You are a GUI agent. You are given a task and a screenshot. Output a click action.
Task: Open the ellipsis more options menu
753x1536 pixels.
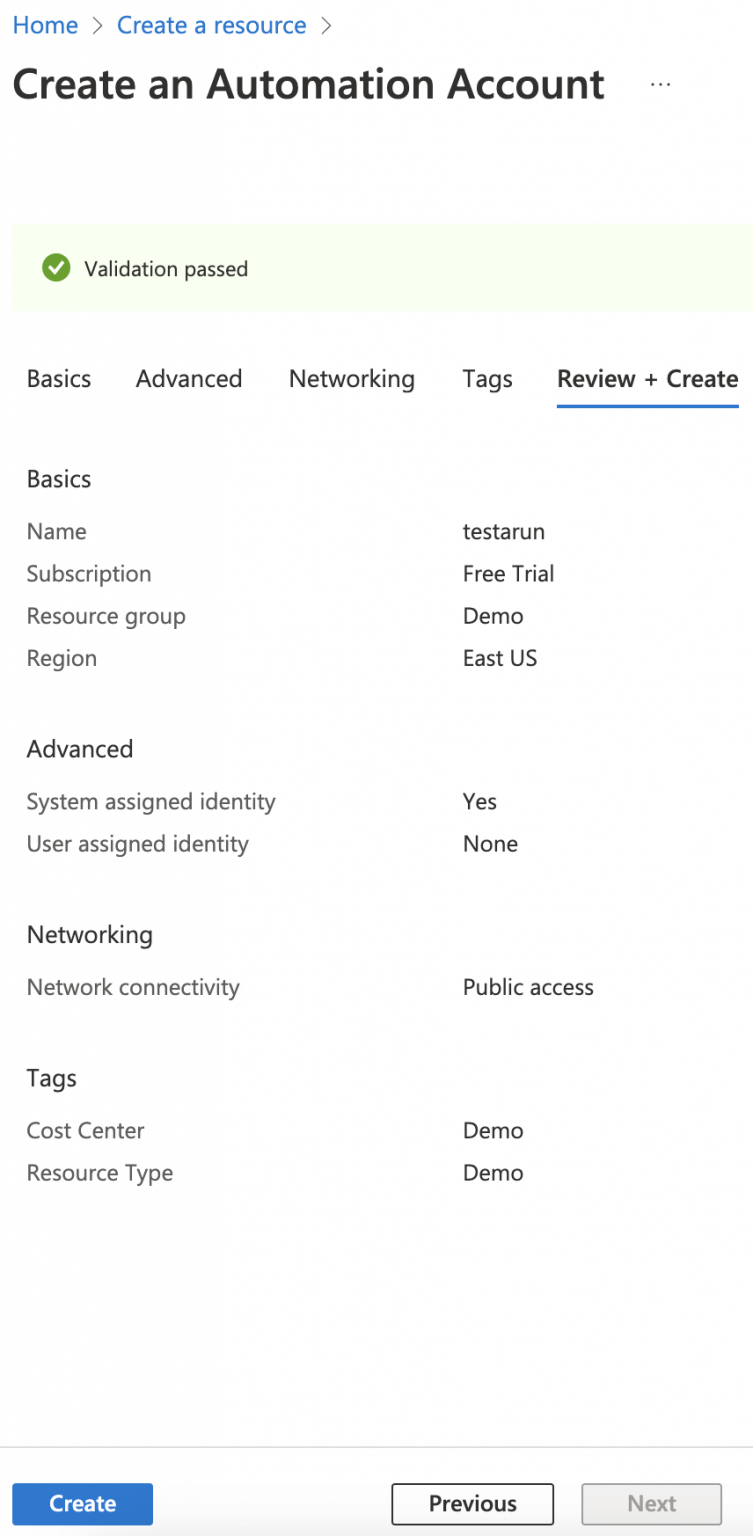[660, 85]
